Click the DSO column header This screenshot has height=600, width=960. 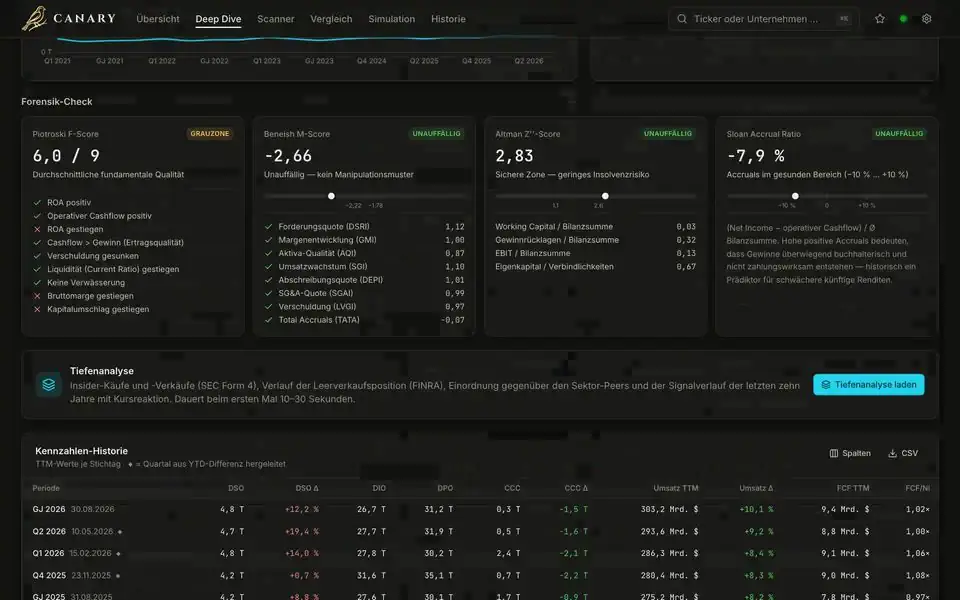[236, 488]
